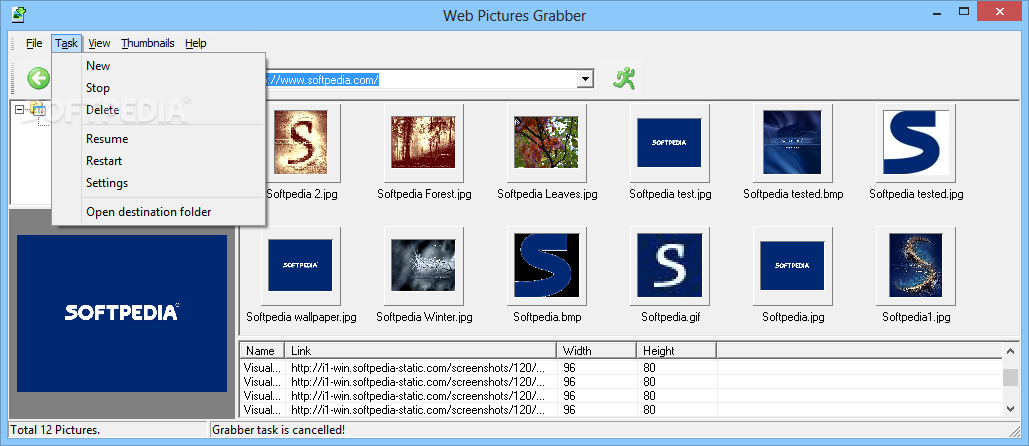The height and width of the screenshot is (446, 1029).
Task: Sort list by the Name column header
Action: (262, 350)
